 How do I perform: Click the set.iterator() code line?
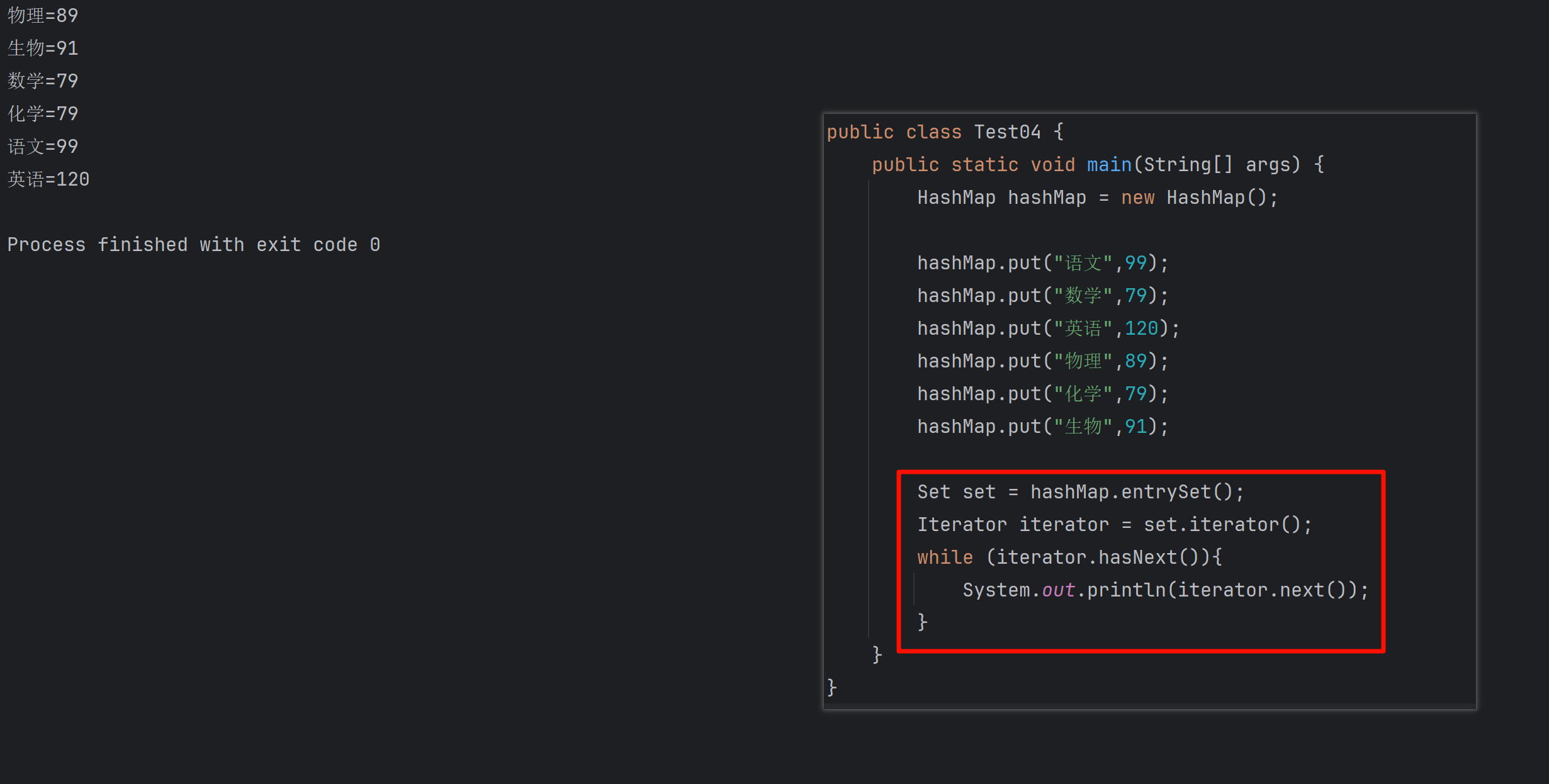click(1114, 525)
